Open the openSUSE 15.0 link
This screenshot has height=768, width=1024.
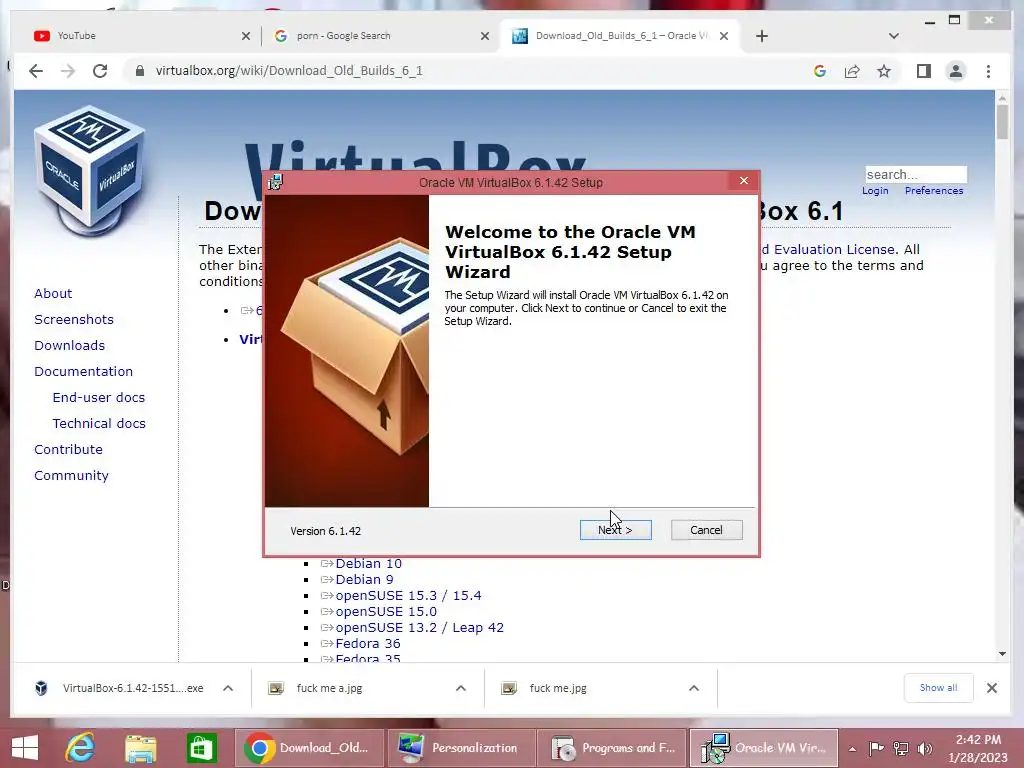pos(386,612)
